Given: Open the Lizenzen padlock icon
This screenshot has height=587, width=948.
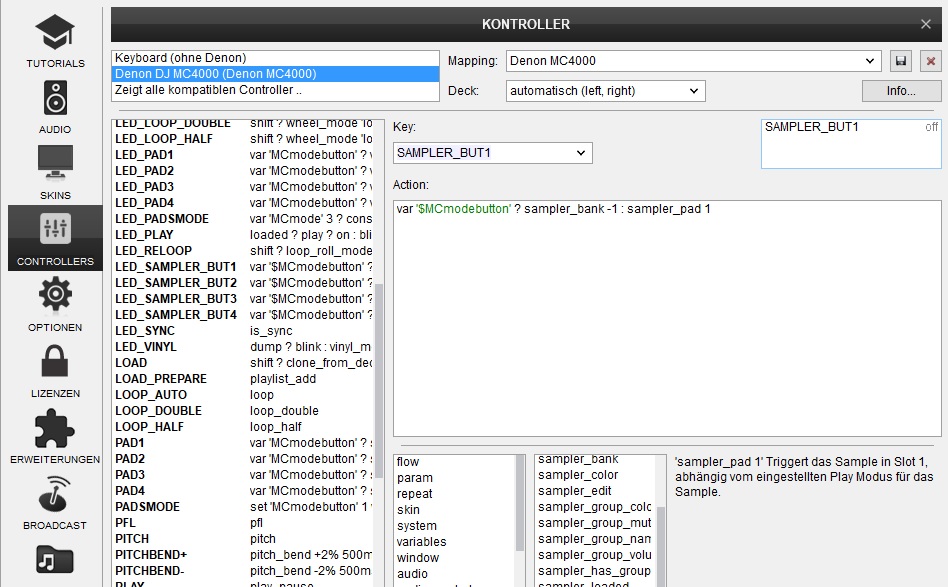Looking at the screenshot, I should [x=55, y=361].
